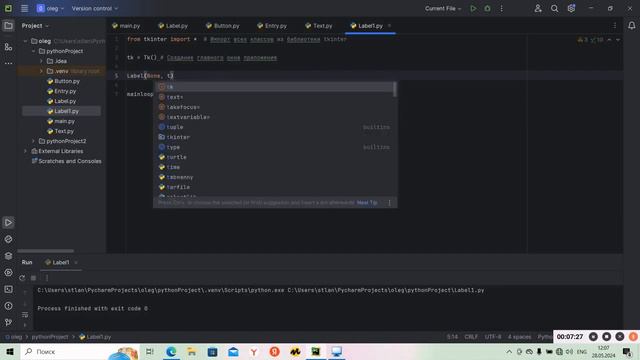Close the Label1 run tab
This screenshot has height=360, width=640.
coord(76,262)
